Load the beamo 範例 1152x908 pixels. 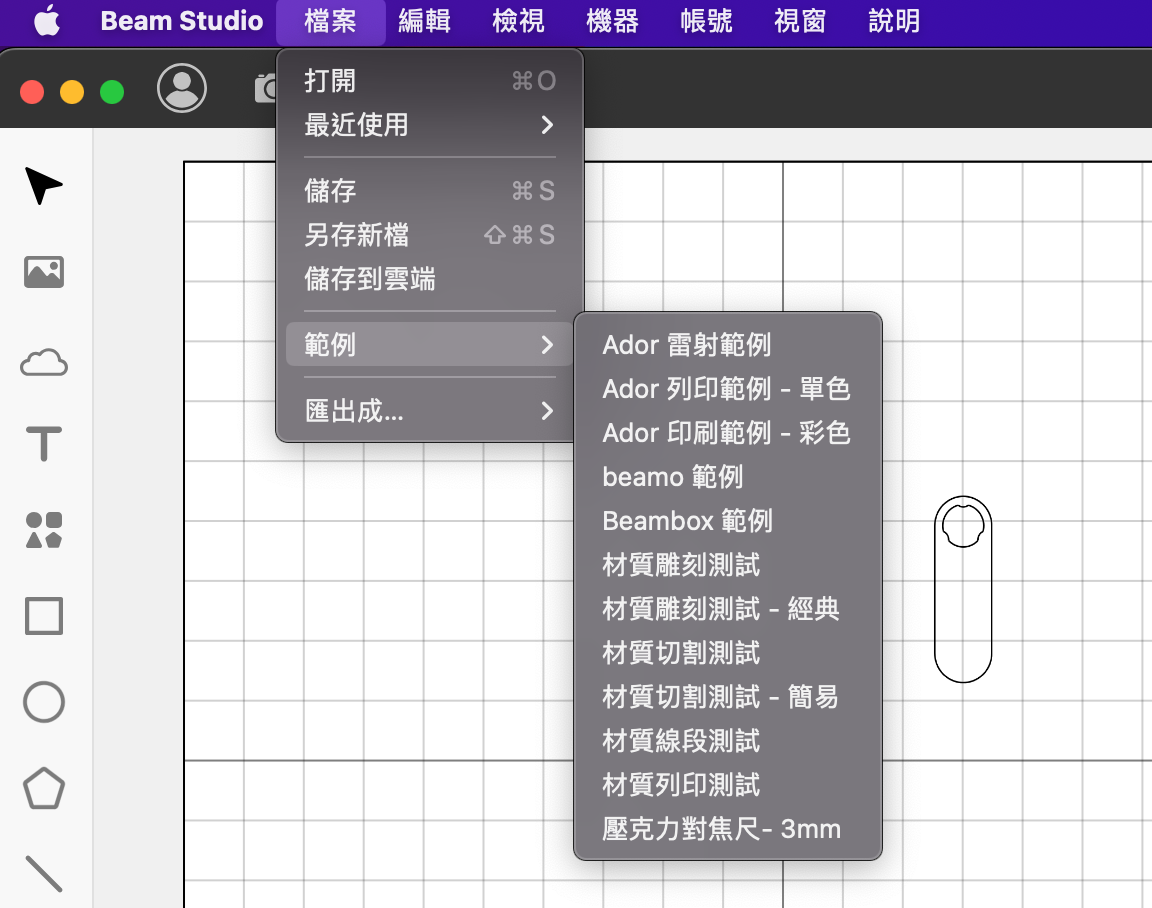coord(727,477)
